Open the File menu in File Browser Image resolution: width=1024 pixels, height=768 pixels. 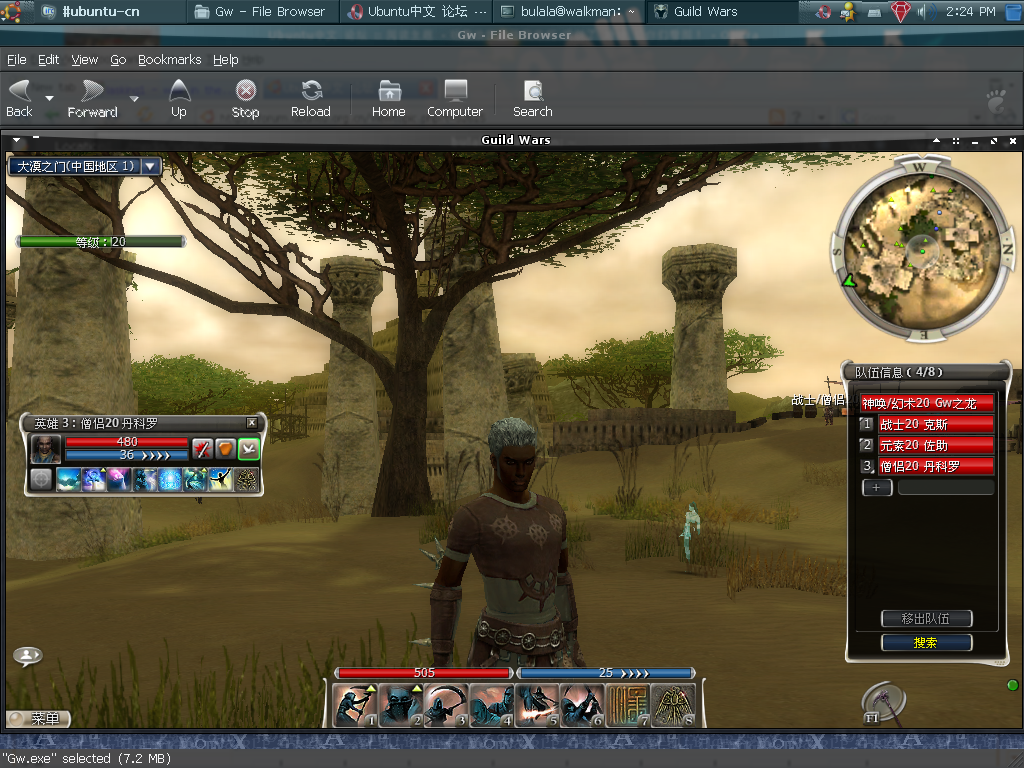click(x=17, y=60)
